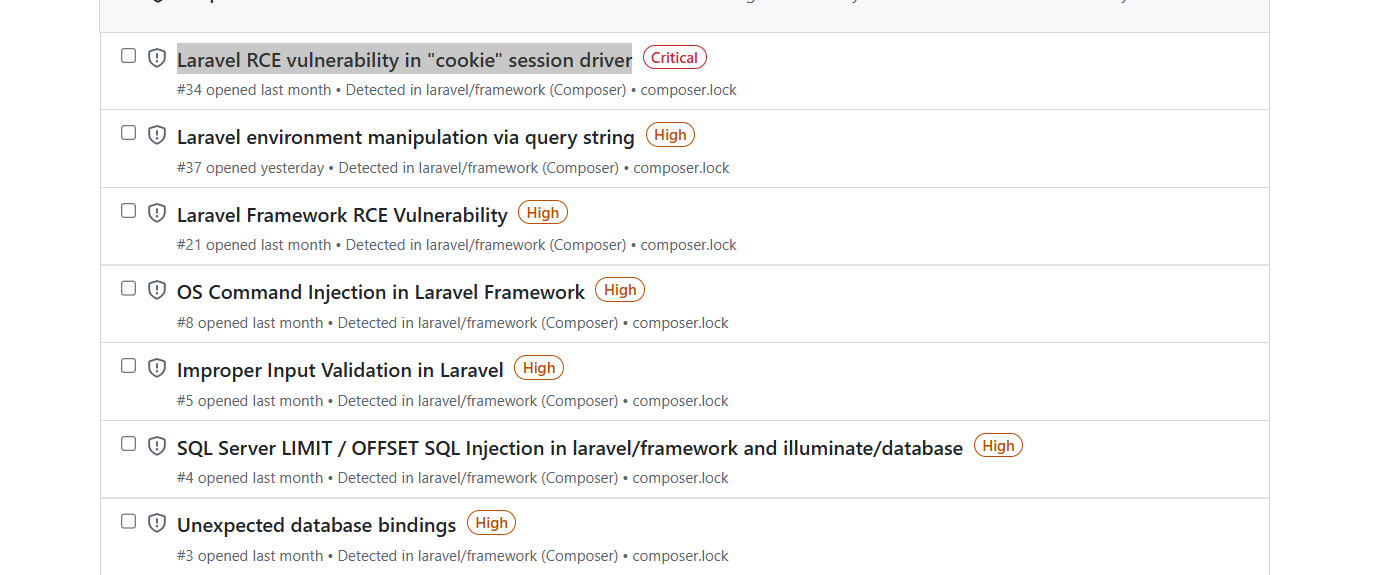1384x575 pixels.
Task: Click shield icon beside environment manipulation alert
Action: point(157,135)
